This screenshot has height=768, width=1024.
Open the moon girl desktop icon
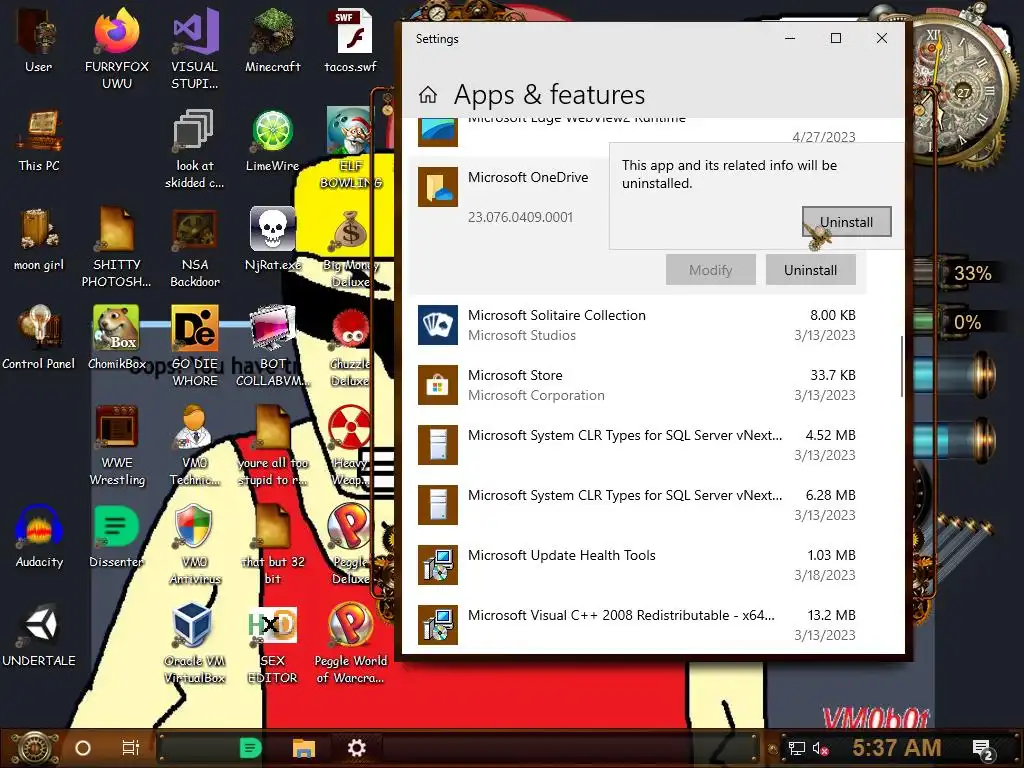[x=39, y=240]
